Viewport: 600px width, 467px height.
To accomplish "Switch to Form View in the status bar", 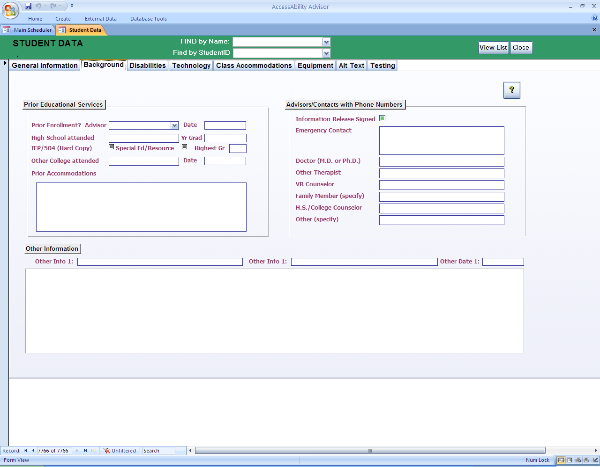I will click(563, 460).
